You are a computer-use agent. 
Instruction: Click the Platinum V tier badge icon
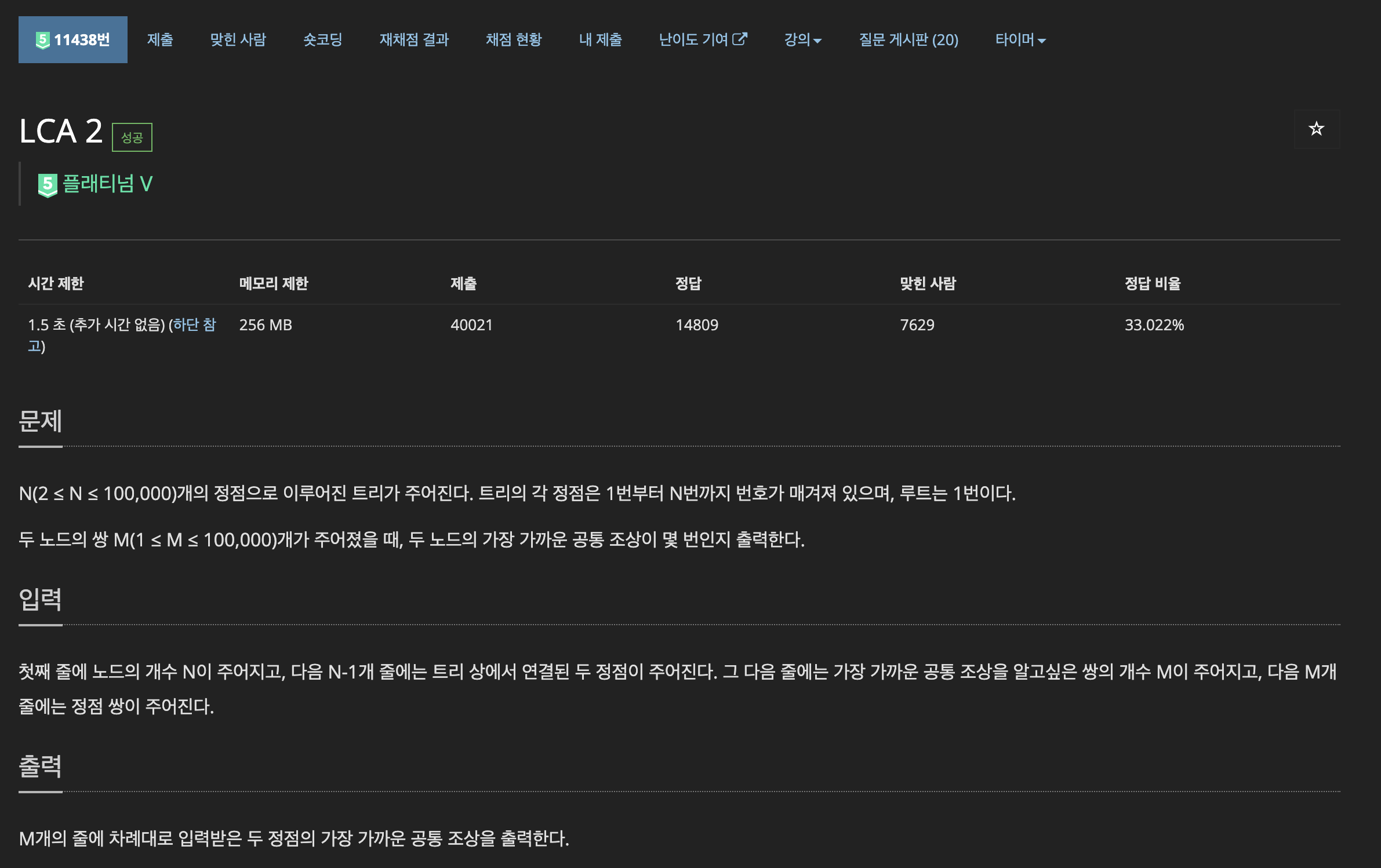[x=48, y=185]
